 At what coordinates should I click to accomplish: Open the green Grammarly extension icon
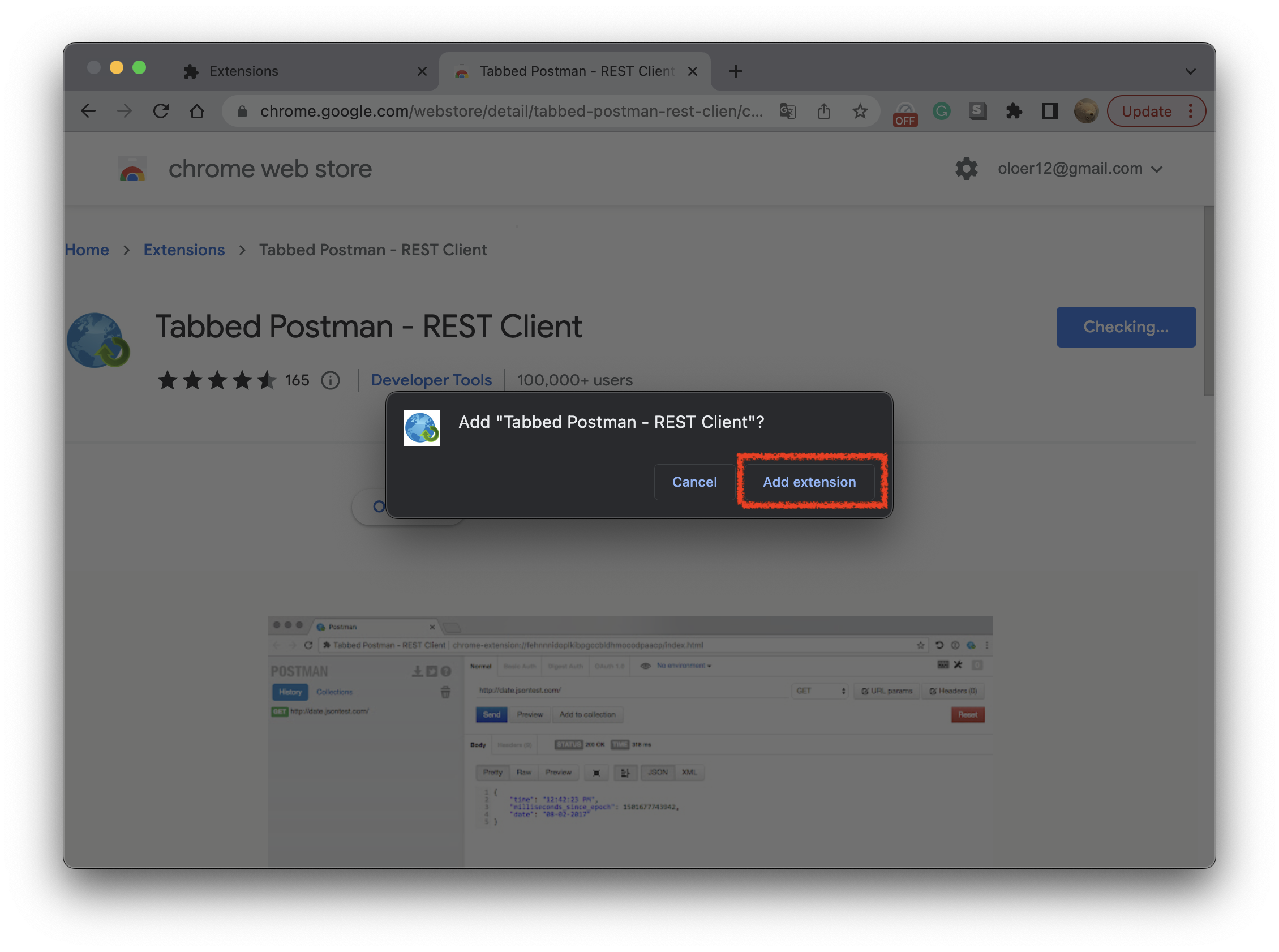(941, 110)
